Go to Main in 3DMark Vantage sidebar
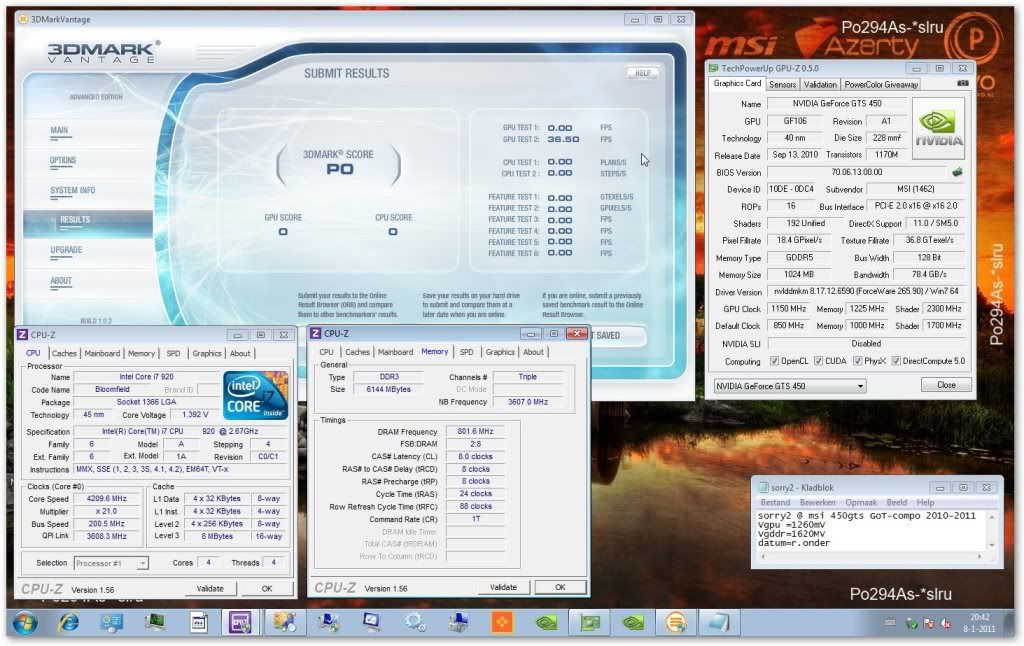The image size is (1024, 646). tap(59, 131)
